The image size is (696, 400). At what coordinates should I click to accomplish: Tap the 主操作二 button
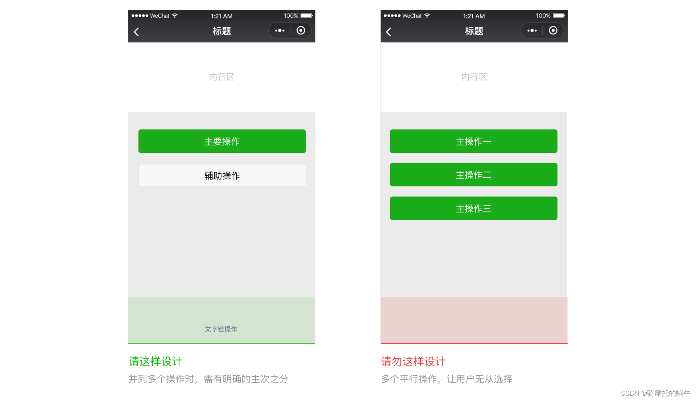click(473, 176)
